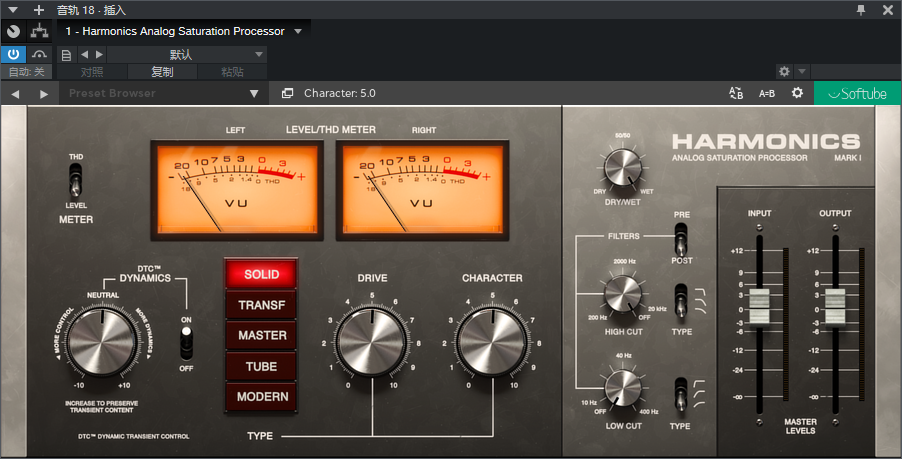Flip the filters PRE/POST switch
The width and height of the screenshot is (902, 459).
pyautogui.click(x=682, y=238)
